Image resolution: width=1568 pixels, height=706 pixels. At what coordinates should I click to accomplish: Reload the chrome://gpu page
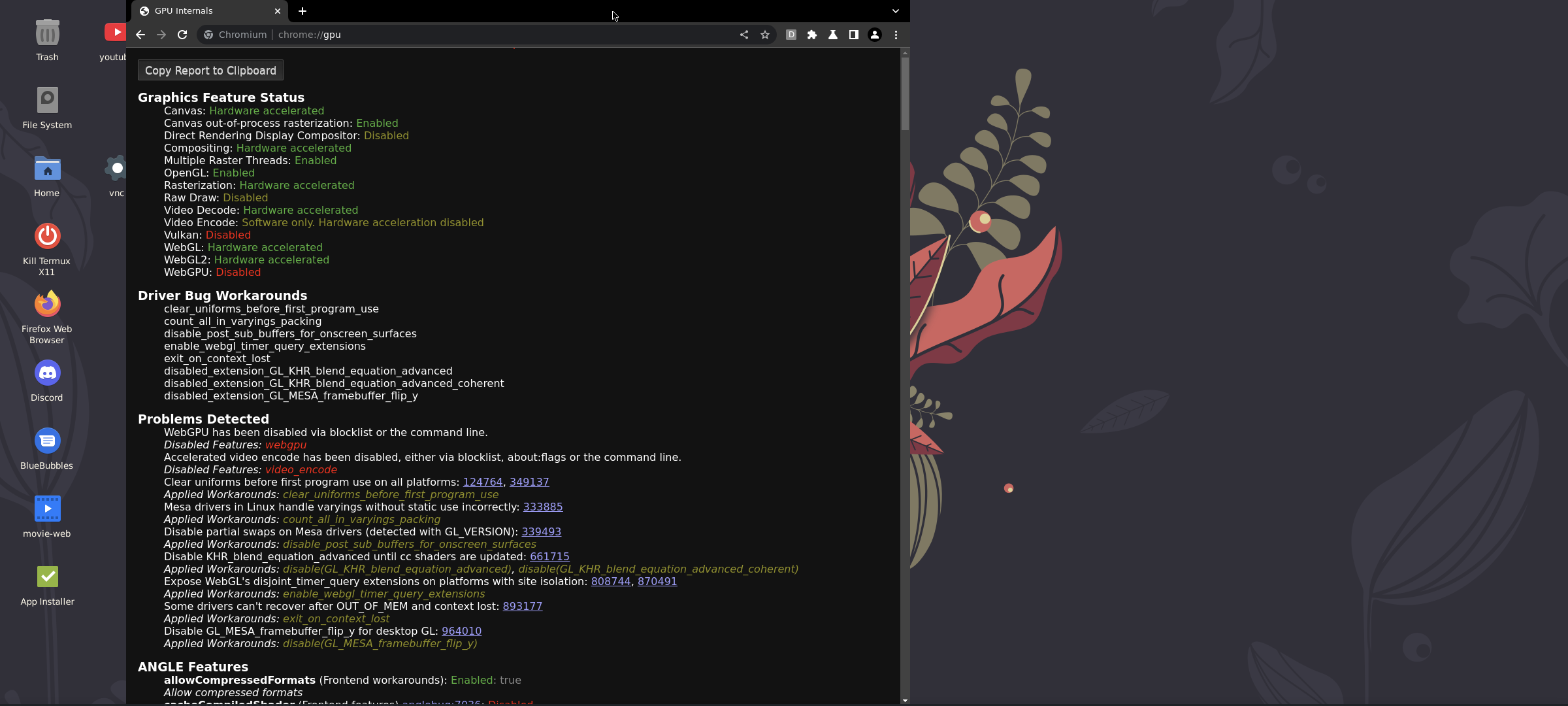[x=182, y=35]
